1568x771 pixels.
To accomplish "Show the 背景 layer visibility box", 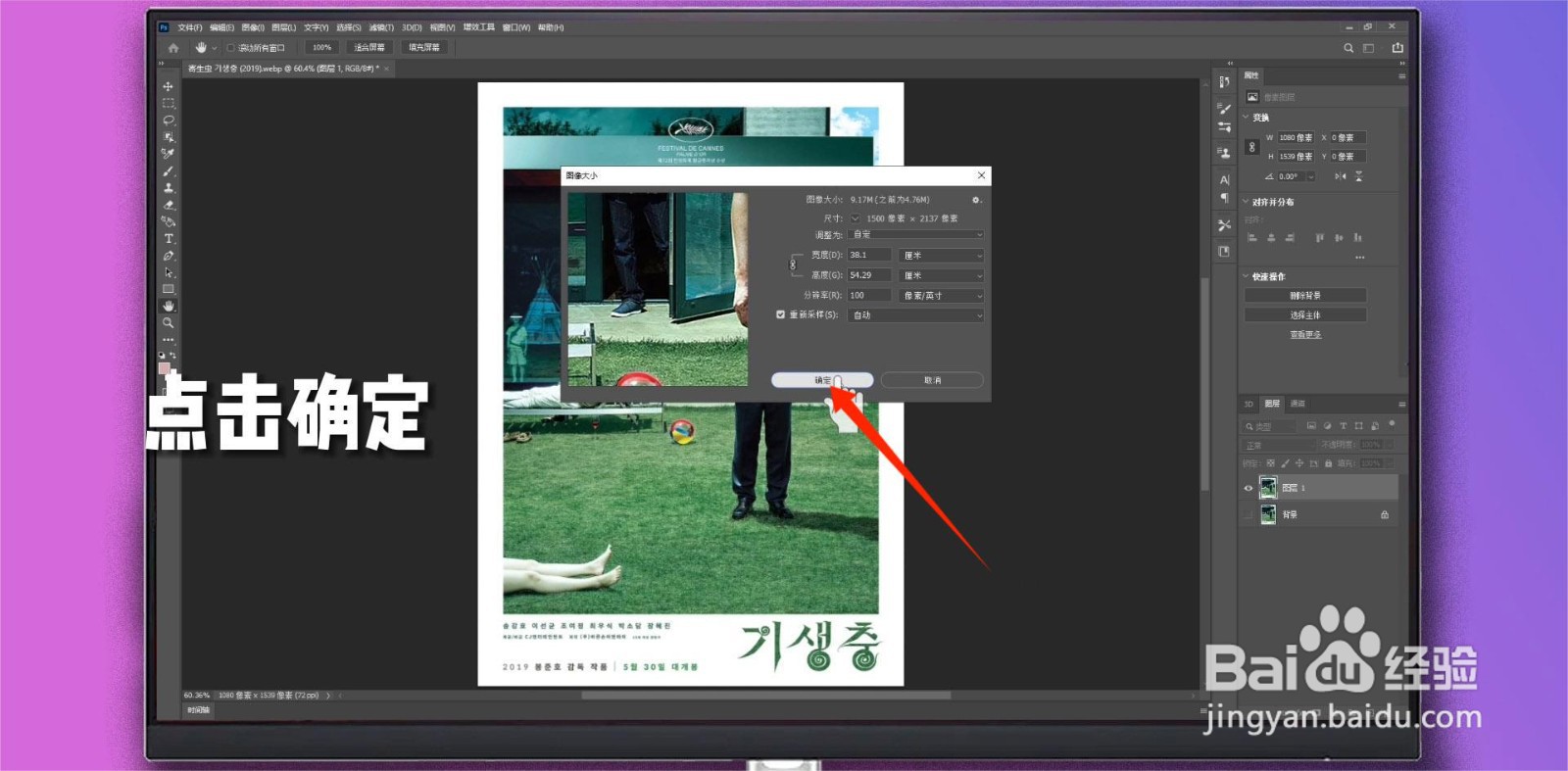I will coord(1249,514).
